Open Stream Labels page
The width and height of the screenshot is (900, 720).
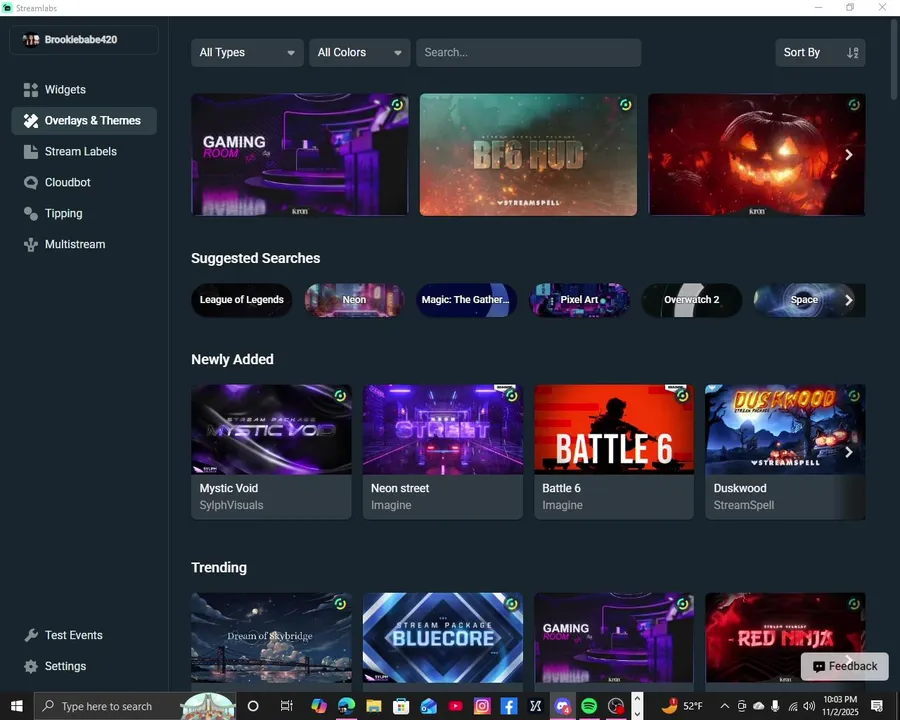pyautogui.click(x=84, y=152)
